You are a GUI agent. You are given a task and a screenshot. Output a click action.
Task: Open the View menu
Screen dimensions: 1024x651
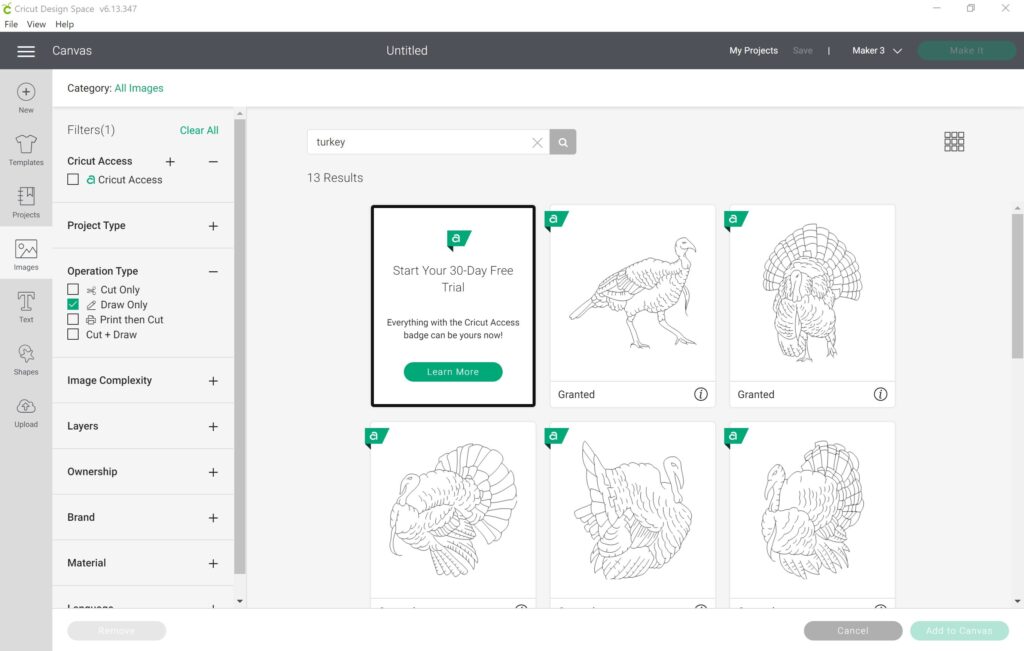[x=36, y=24]
